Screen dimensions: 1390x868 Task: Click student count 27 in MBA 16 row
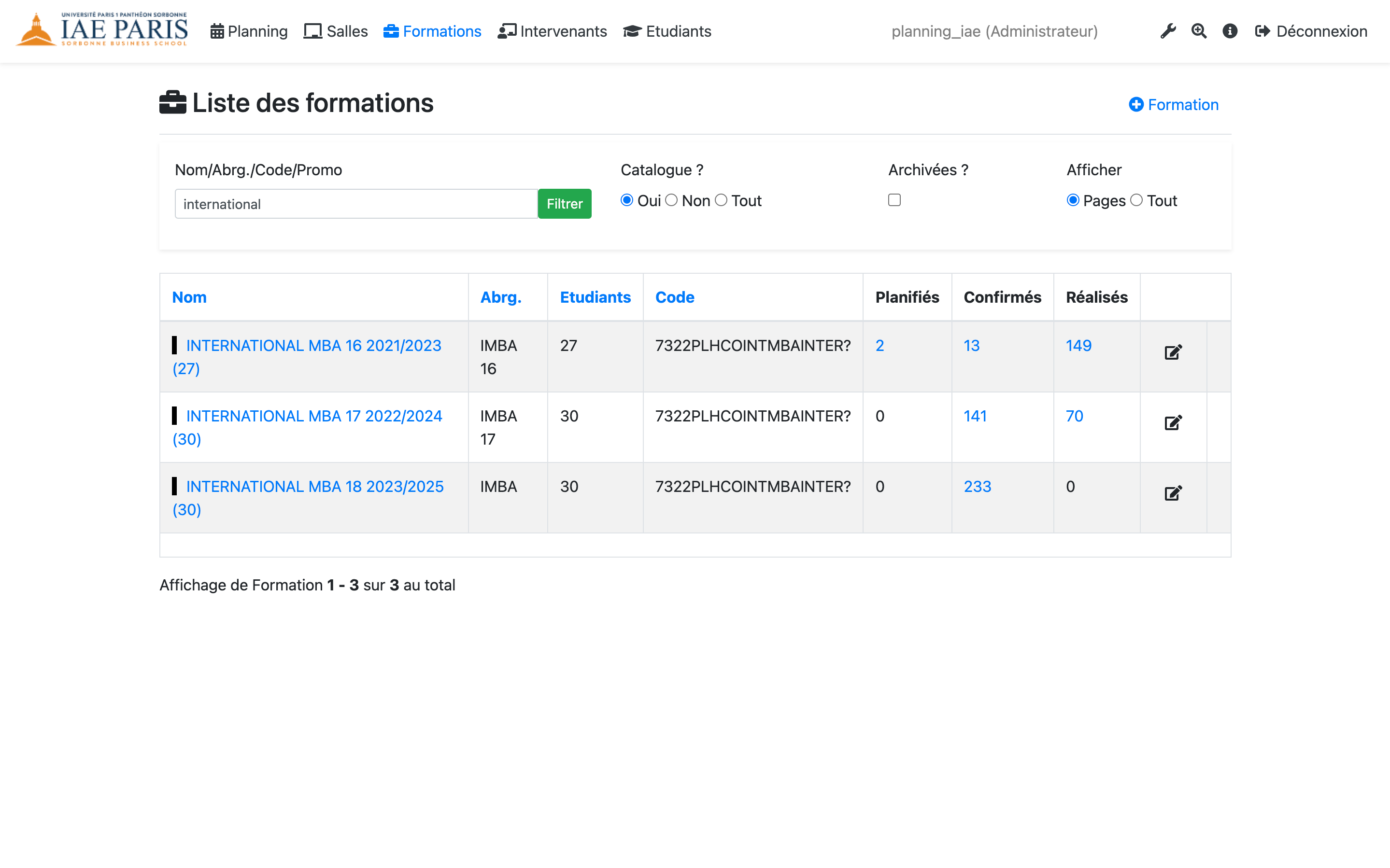click(x=568, y=346)
